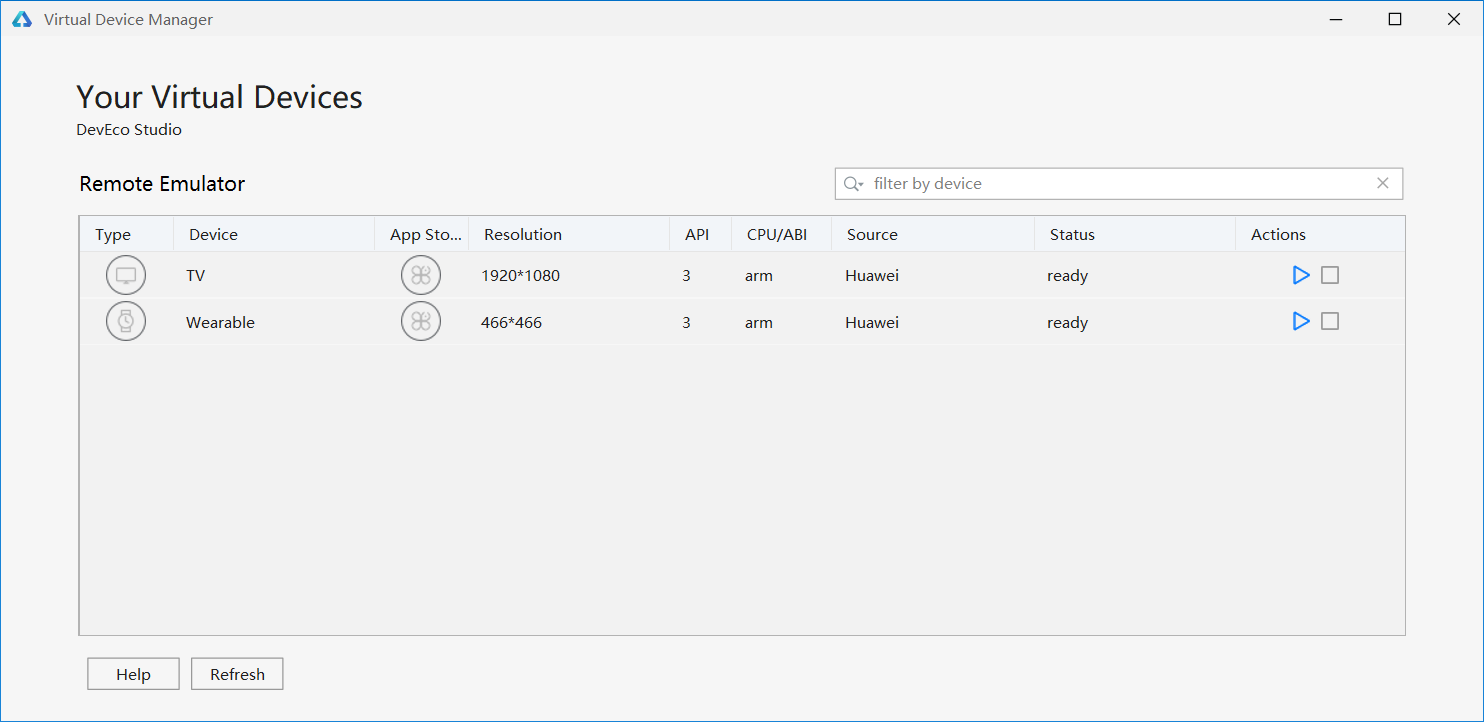This screenshot has width=1484, height=722.
Task: Click the Wearable watch type icon
Action: tap(125, 321)
